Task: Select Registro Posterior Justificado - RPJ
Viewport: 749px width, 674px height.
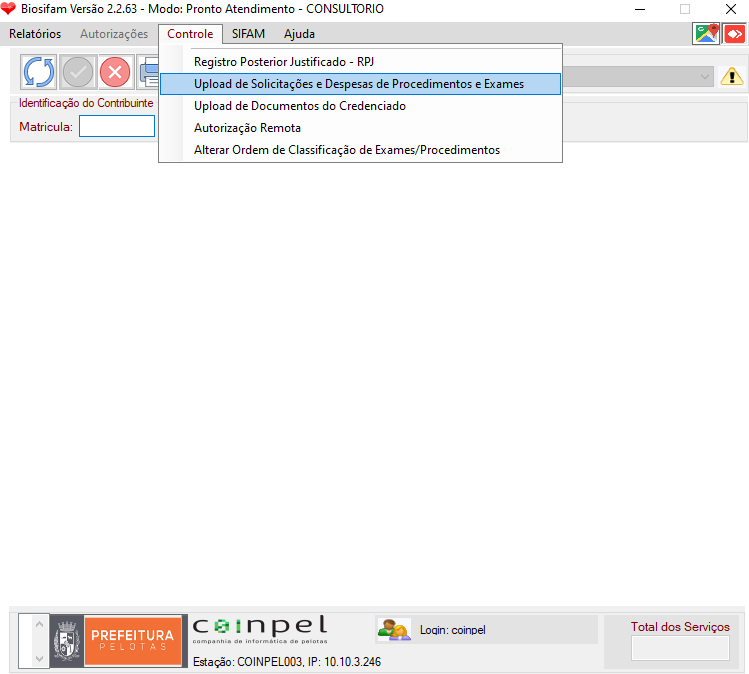Action: [x=361, y=62]
